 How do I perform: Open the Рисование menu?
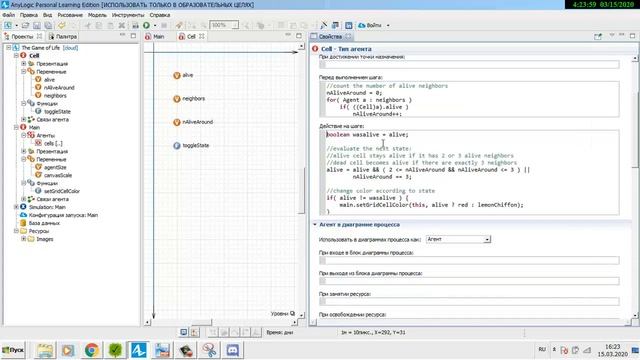pyautogui.click(x=70, y=15)
